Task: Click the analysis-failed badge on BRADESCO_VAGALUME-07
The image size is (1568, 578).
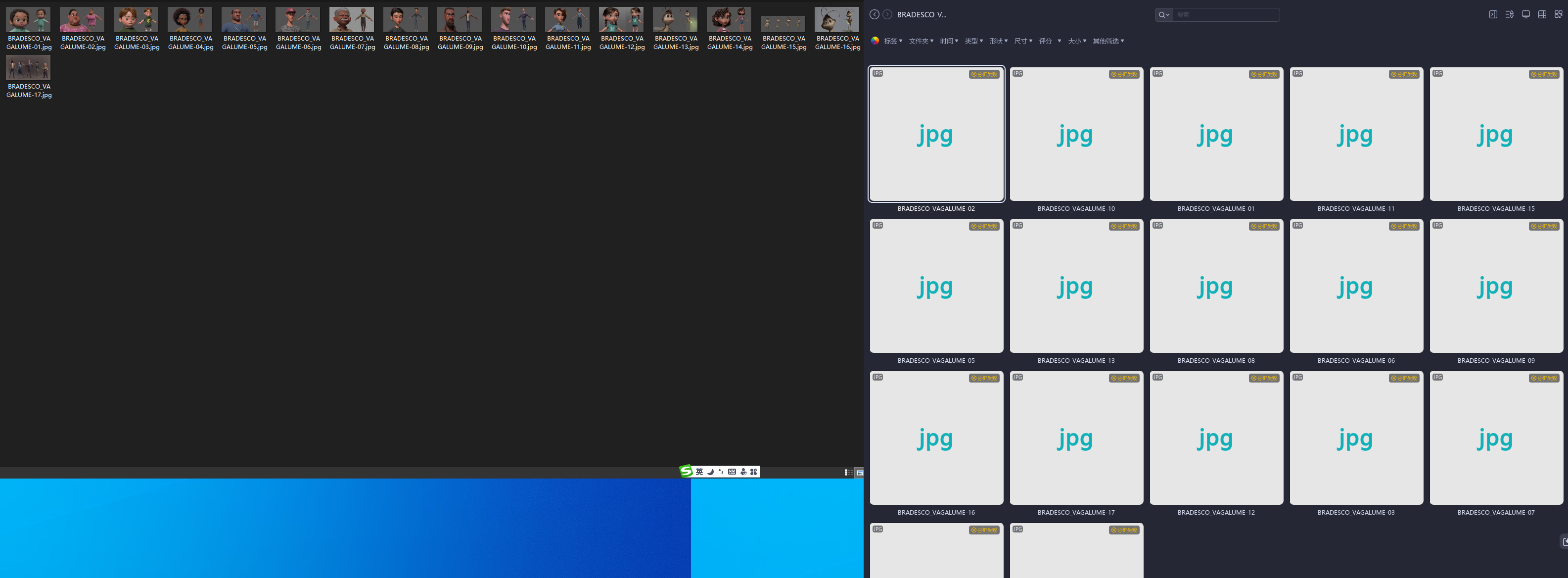Action: [1544, 378]
